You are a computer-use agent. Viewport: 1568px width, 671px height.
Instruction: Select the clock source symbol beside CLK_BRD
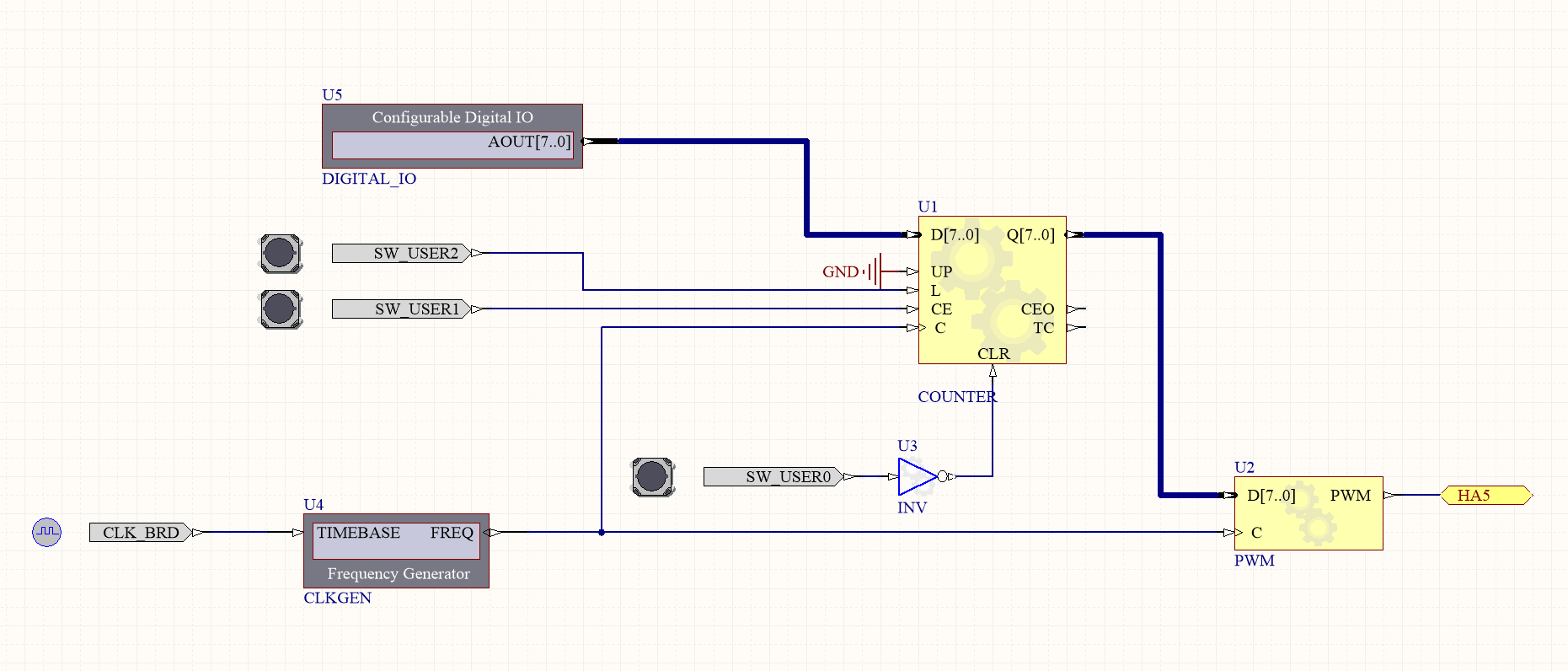click(x=47, y=532)
